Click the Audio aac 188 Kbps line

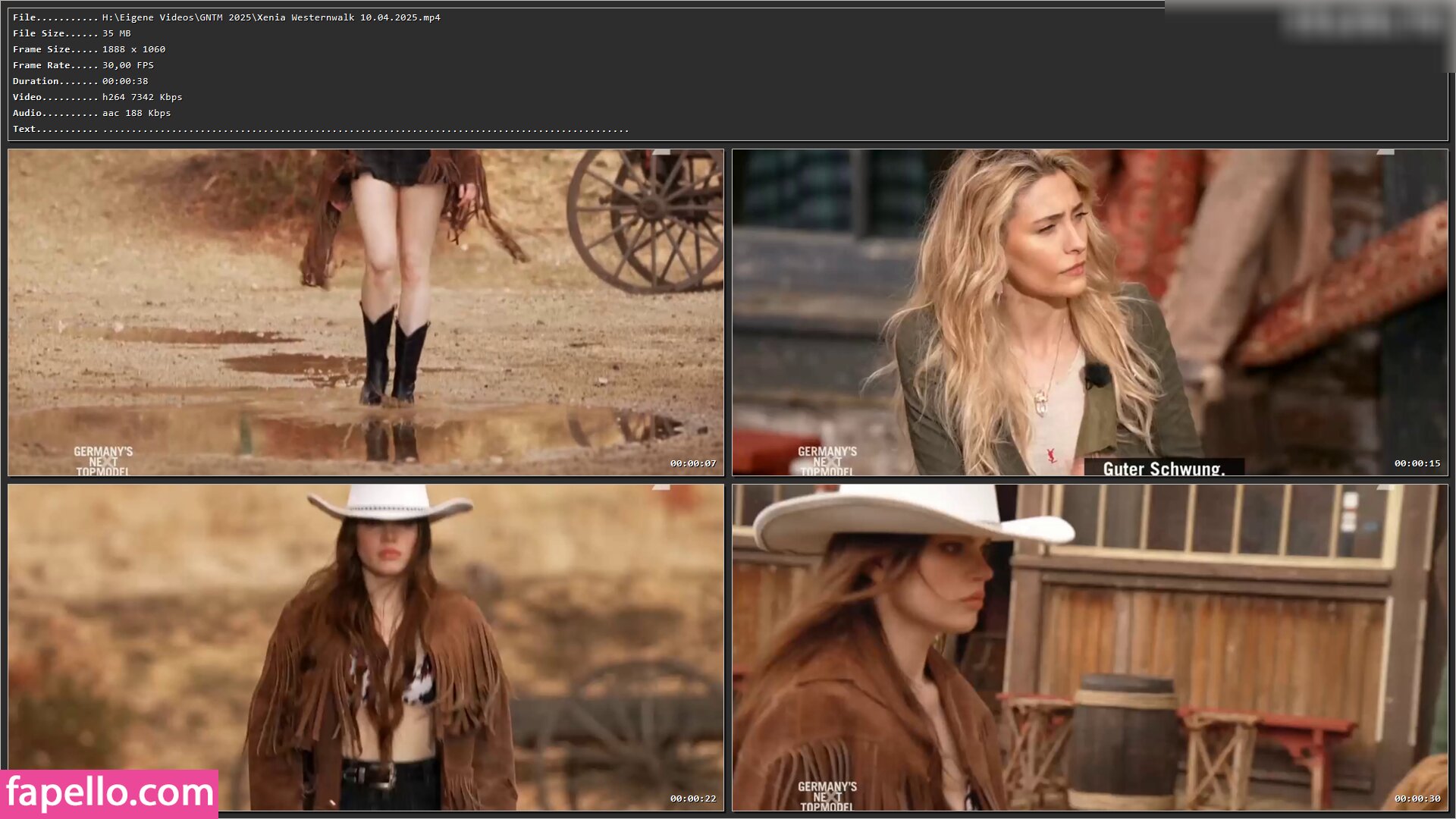point(92,113)
